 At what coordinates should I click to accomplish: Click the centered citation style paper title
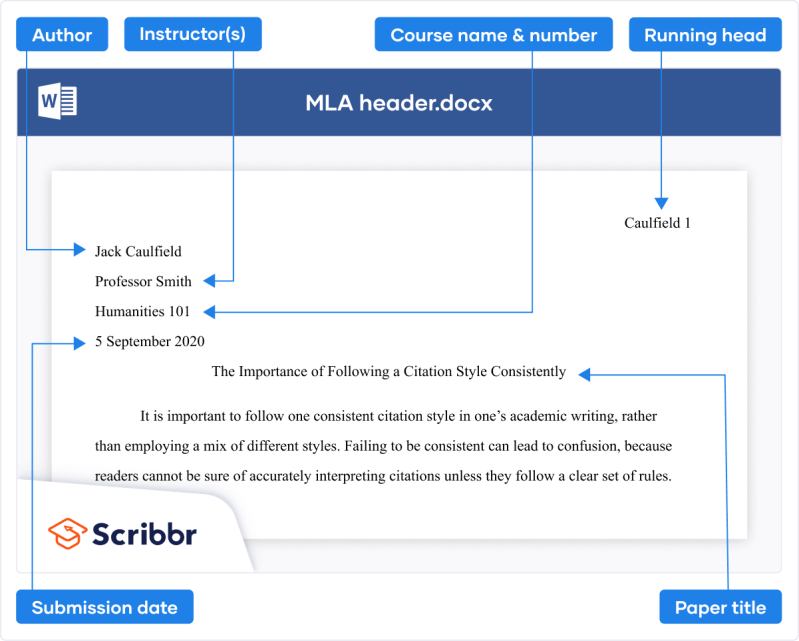[x=389, y=371]
